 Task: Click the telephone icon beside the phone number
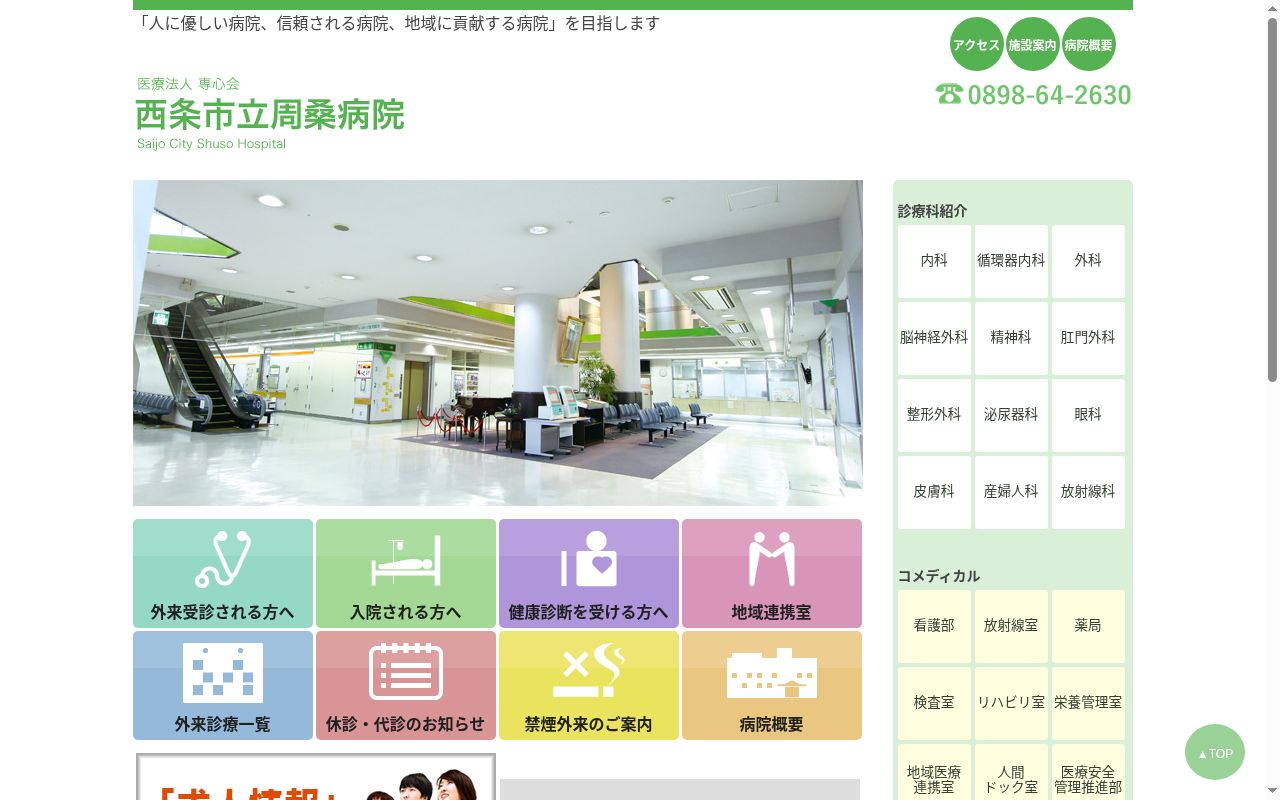(949, 94)
